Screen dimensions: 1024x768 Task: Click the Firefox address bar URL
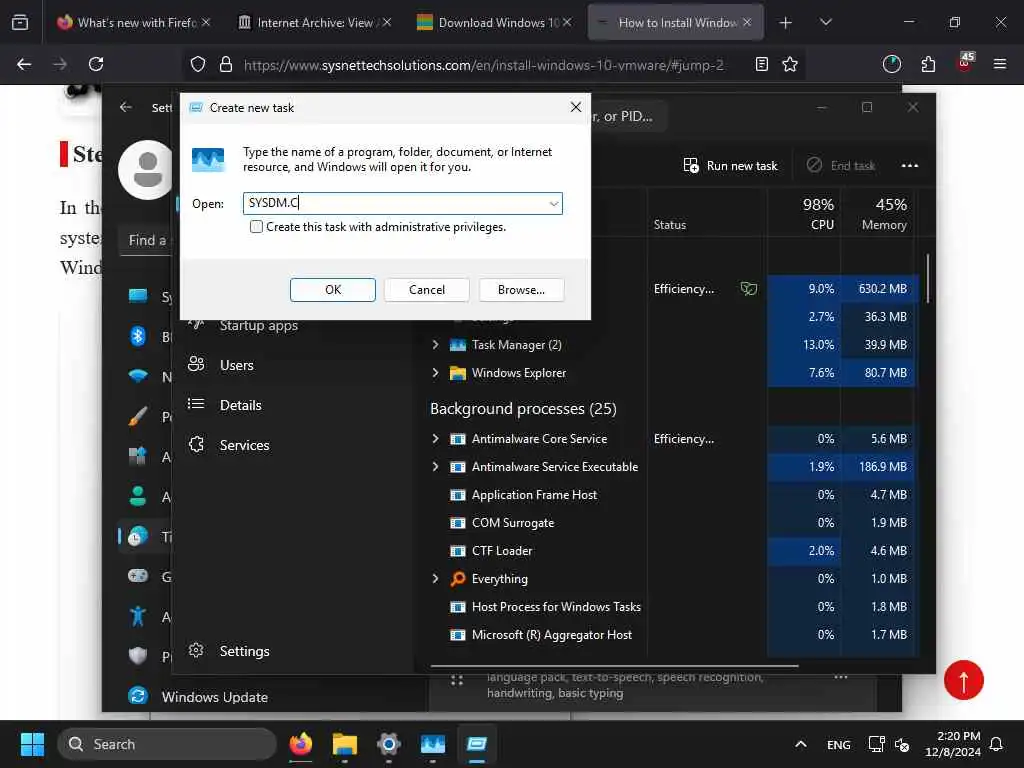pos(483,65)
